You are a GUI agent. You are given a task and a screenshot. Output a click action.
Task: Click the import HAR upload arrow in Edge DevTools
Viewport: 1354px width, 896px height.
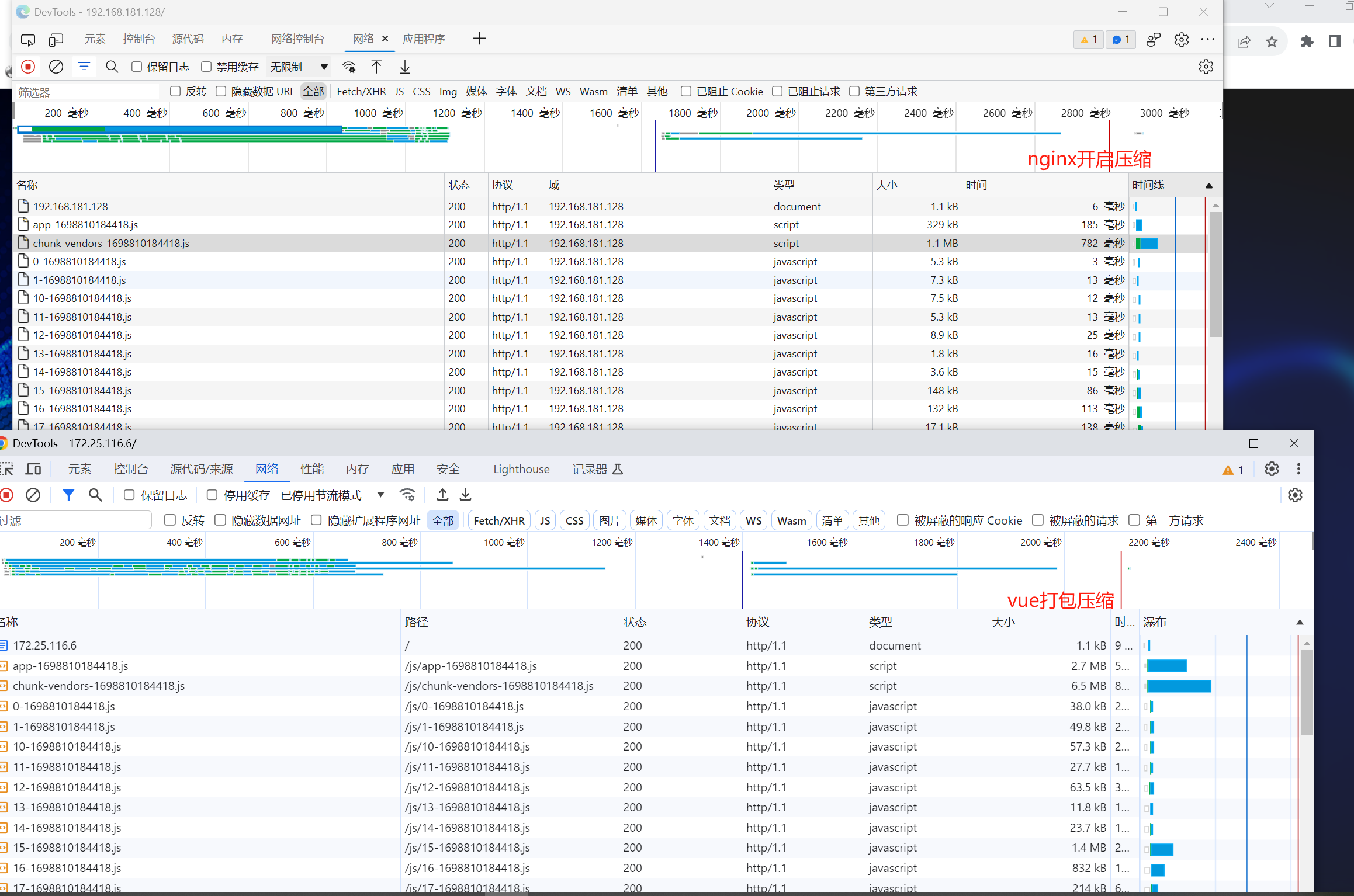pyautogui.click(x=376, y=67)
